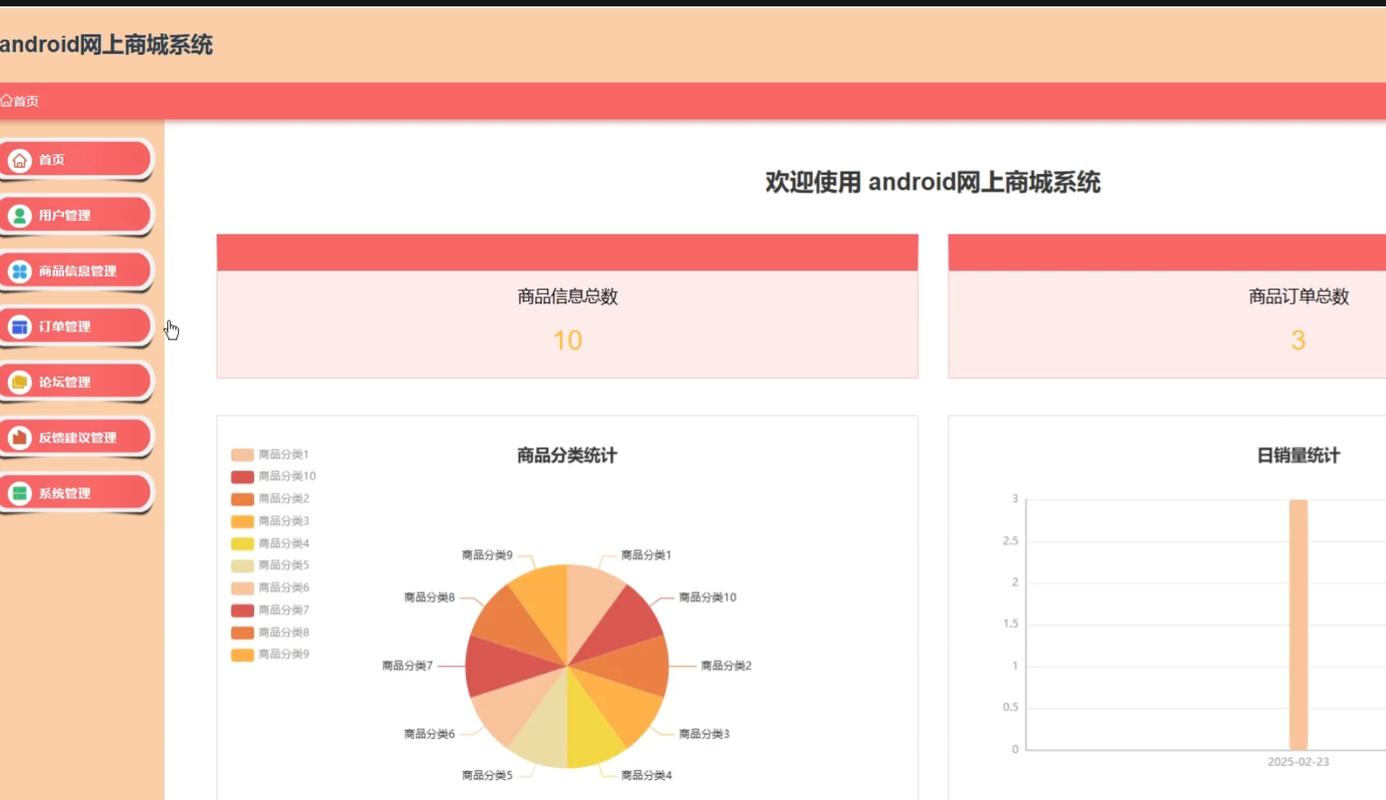Click the blue window icon beside 订单管理
Screen dimensions: 1386x800
pos(20,326)
